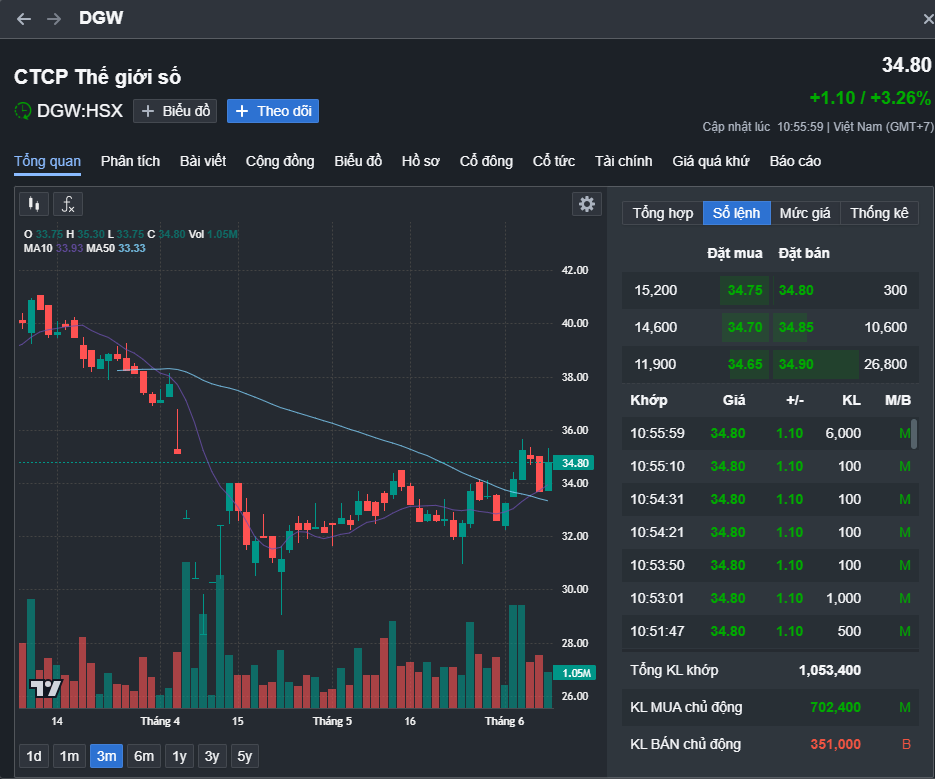Click the MA50 indicator legend
Image resolution: width=935 pixels, height=779 pixels.
click(x=116, y=248)
